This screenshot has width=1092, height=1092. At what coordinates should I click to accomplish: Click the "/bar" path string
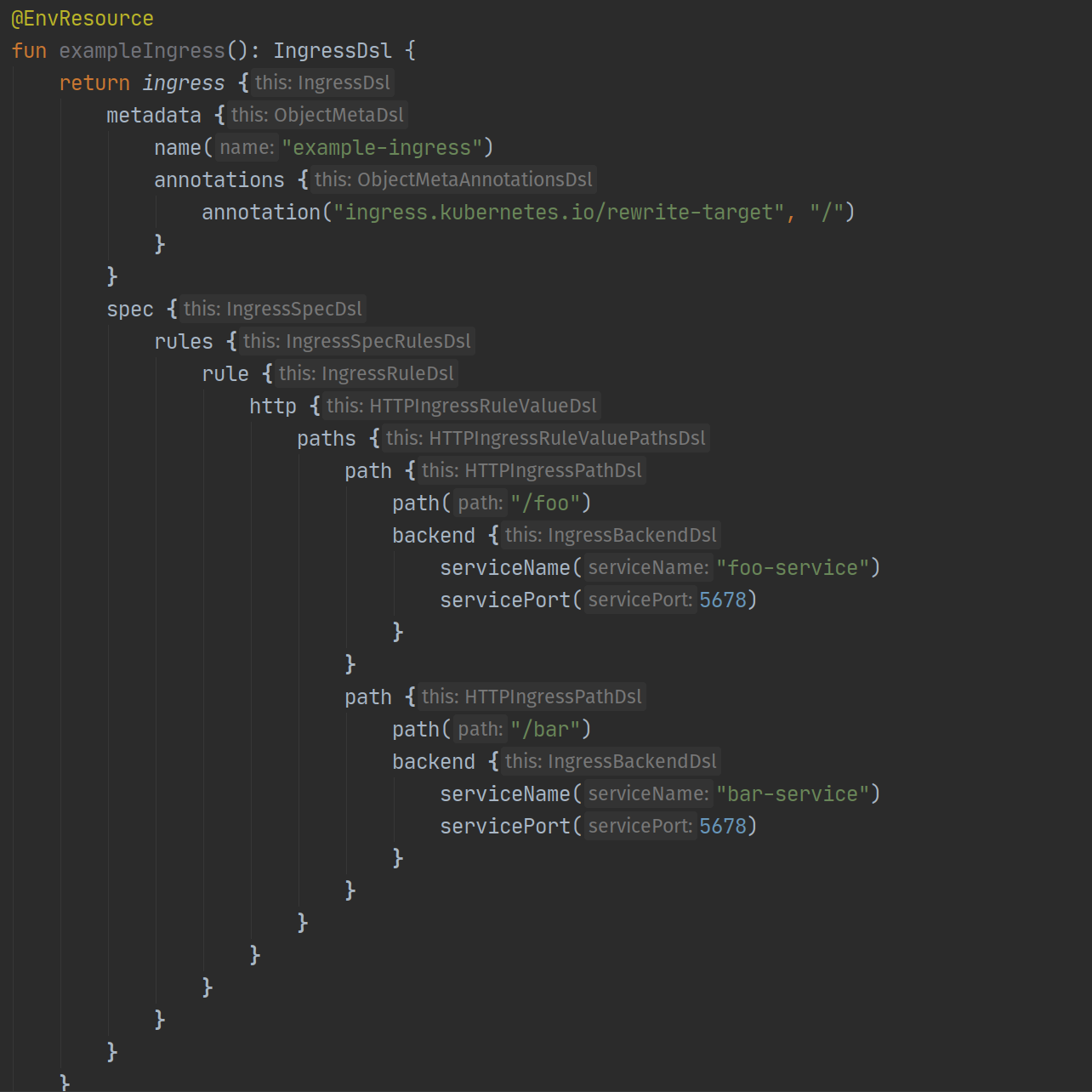[544, 730]
